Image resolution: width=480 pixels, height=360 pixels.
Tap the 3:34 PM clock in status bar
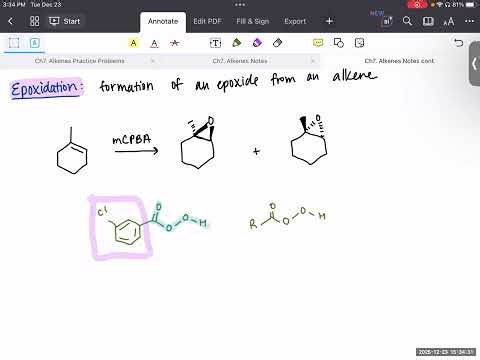14,5
